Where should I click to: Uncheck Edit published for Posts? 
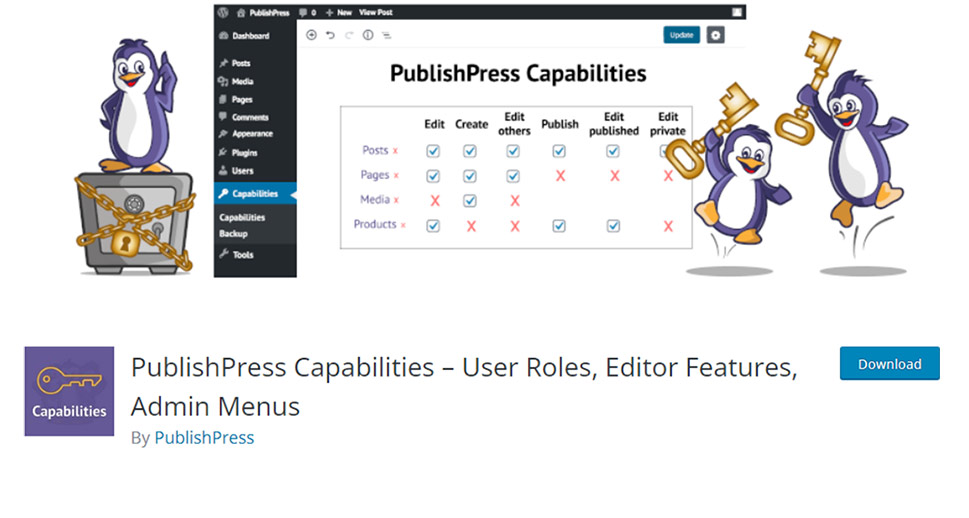click(x=613, y=151)
